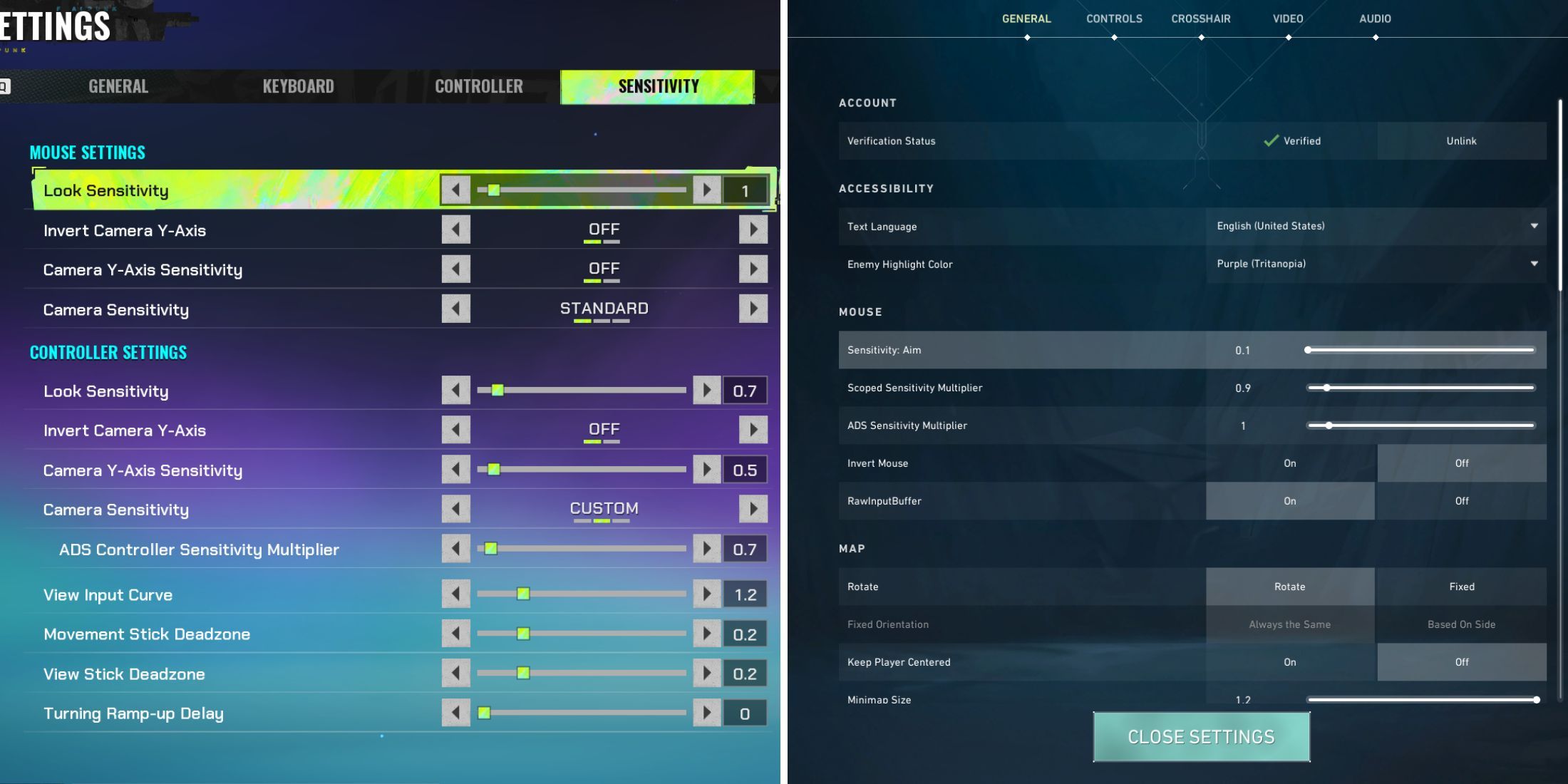This screenshot has width=1568, height=784.
Task: Click left arrow on Movement Stick Deadzone
Action: 456,634
